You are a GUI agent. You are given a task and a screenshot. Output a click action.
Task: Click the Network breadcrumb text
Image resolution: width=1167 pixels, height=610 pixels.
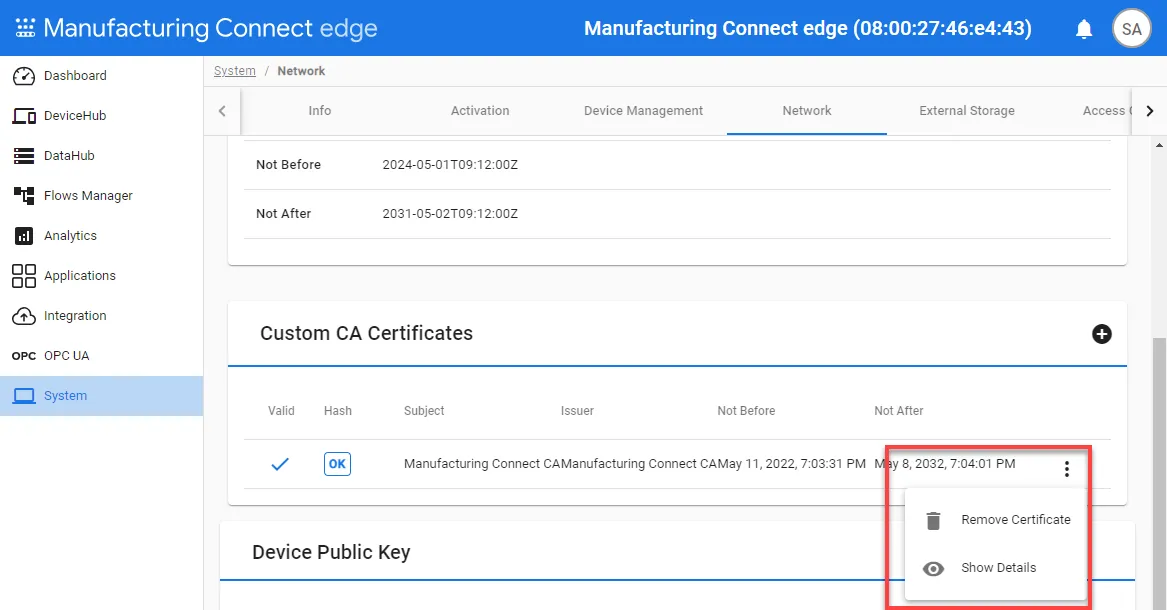tap(301, 71)
